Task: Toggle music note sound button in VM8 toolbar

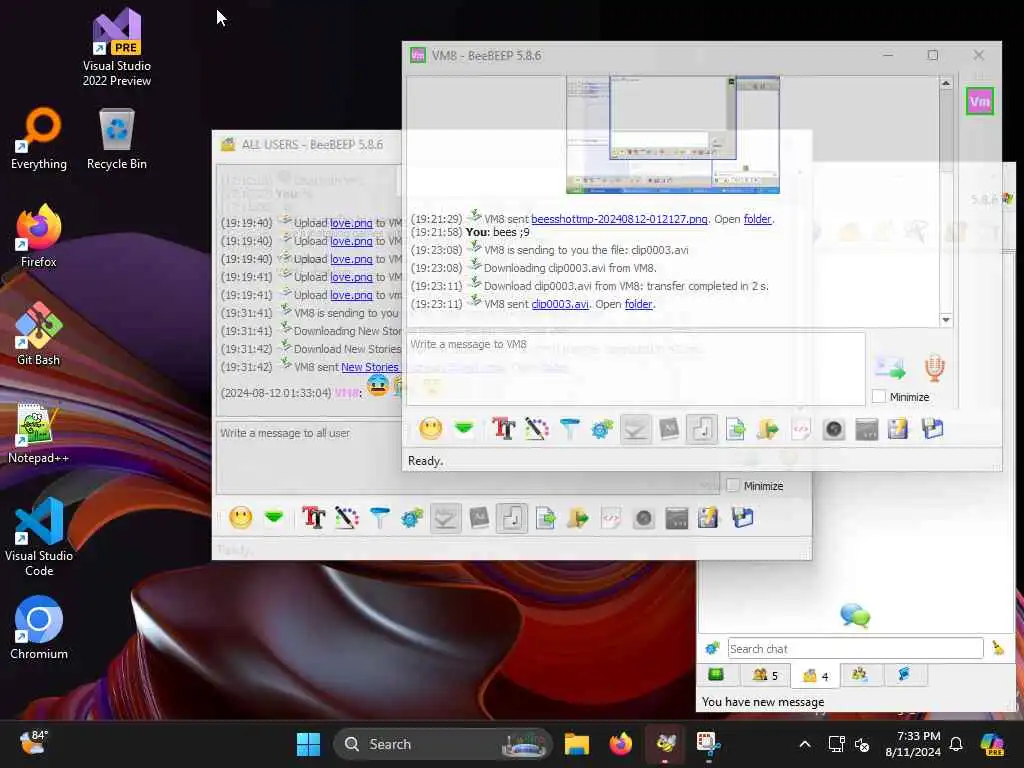Action: pos(702,429)
